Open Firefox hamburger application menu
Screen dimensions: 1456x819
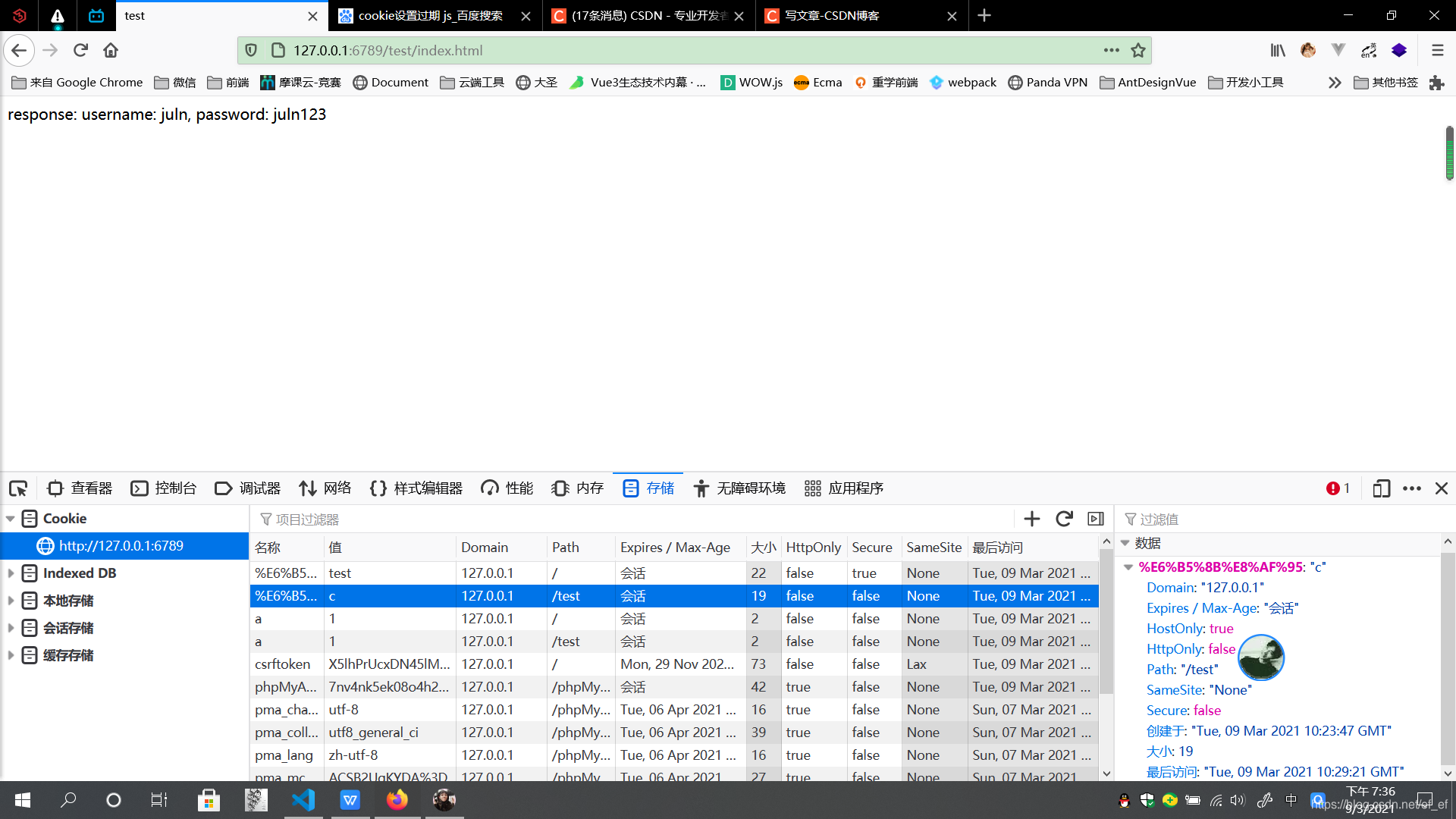tap(1437, 50)
